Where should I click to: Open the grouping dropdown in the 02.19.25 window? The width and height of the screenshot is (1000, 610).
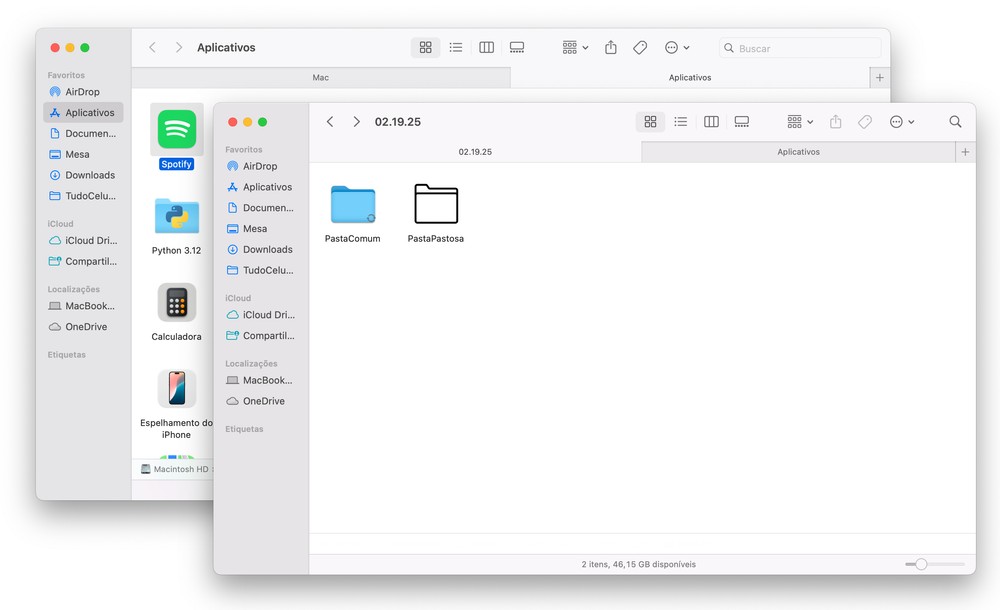pos(799,122)
